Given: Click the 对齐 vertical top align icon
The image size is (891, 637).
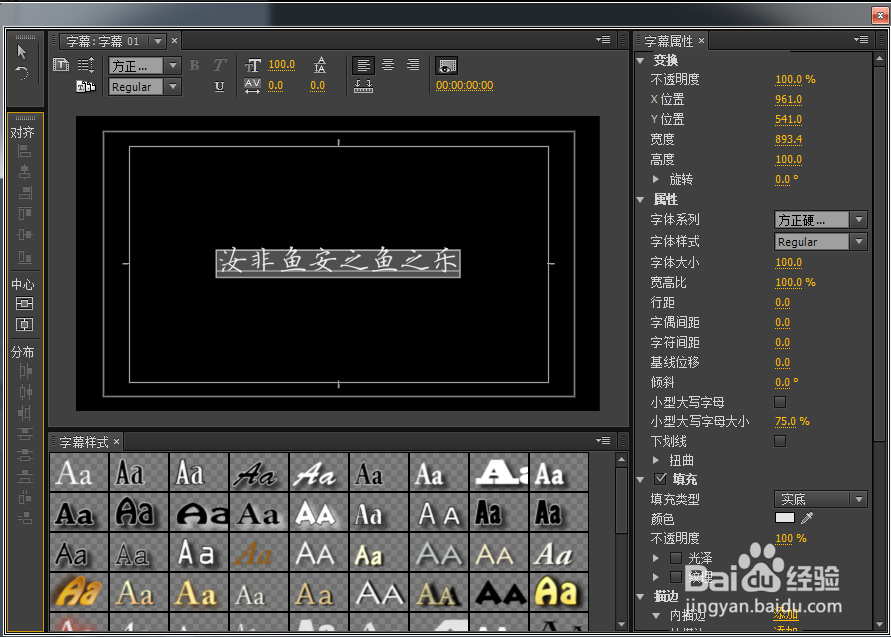Looking at the screenshot, I should (x=24, y=214).
